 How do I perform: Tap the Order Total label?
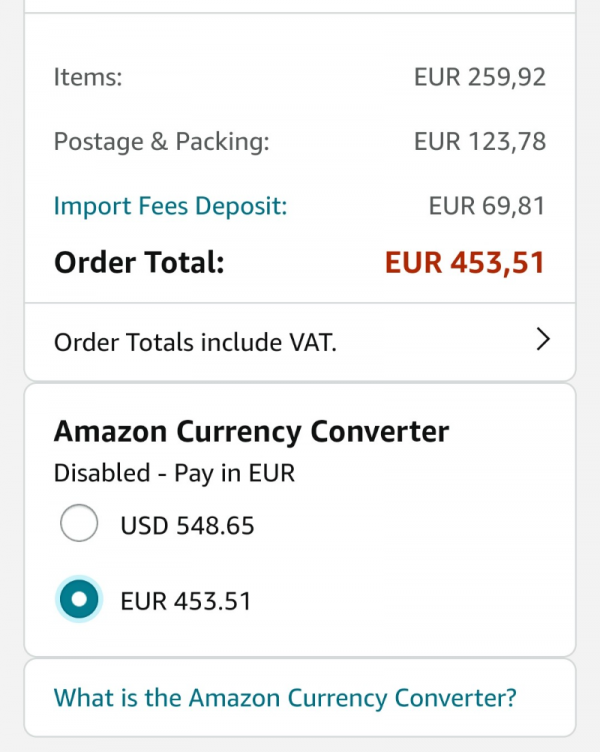139,263
